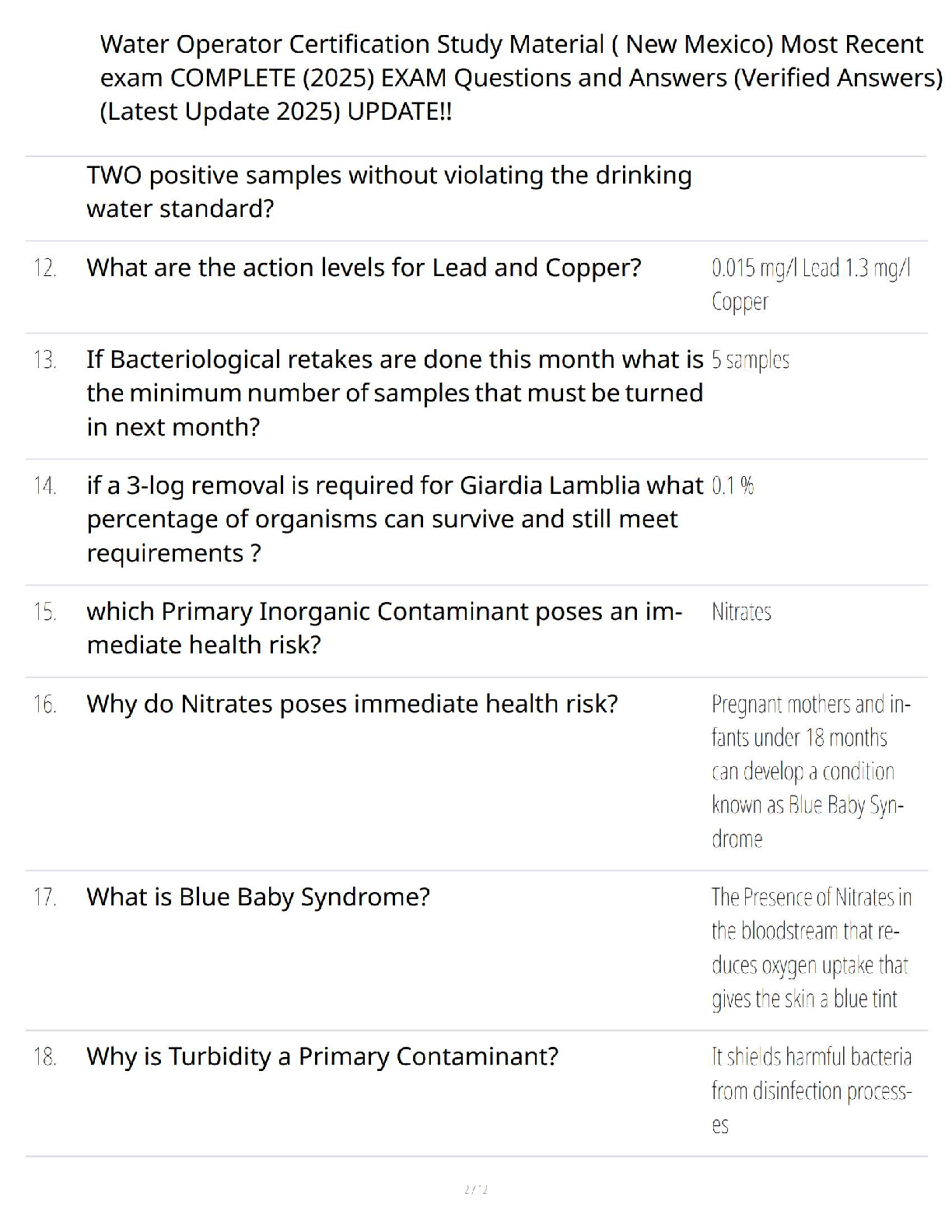This screenshot has height=1232, width=952.
Task: Click the '0.1 %' answer
Action: 732,486
